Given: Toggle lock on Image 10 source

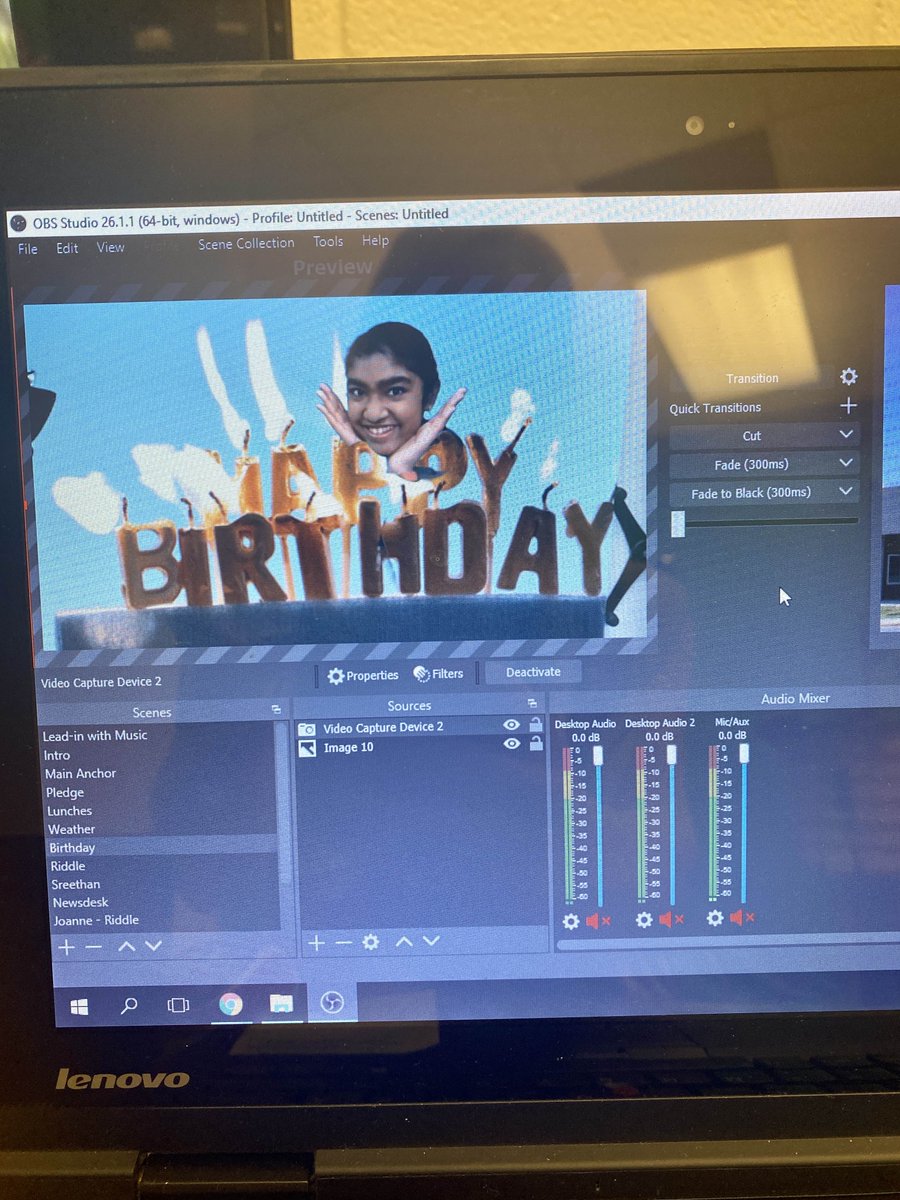Looking at the screenshot, I should tap(536, 744).
